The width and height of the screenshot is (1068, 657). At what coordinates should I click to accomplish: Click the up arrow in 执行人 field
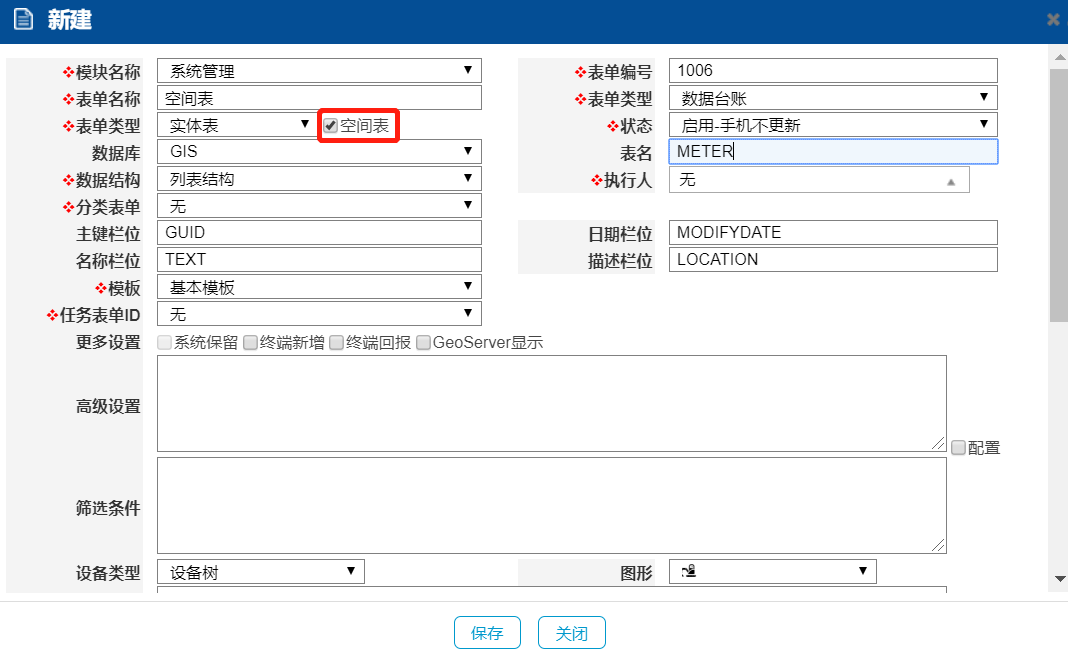point(951,181)
